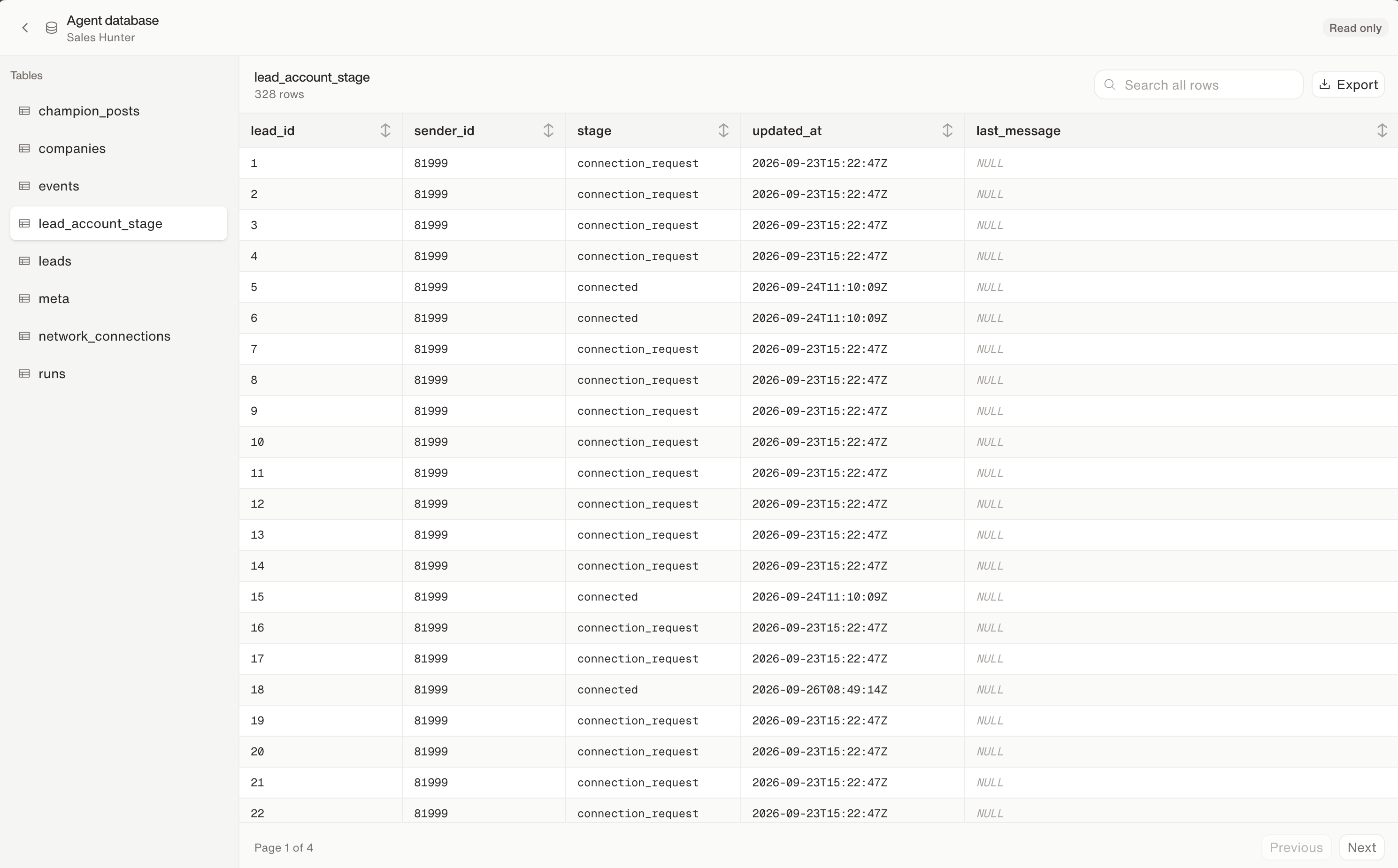Click NULL last_message in row 18
The image size is (1398, 868).
990,689
